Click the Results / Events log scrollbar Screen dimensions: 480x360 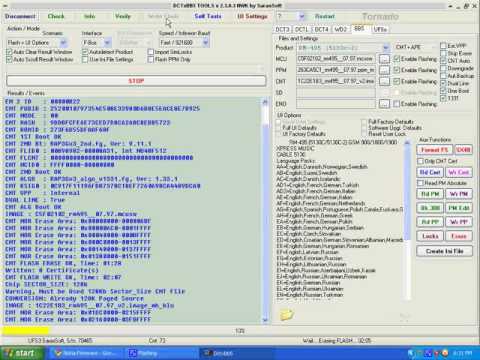[265, 210]
